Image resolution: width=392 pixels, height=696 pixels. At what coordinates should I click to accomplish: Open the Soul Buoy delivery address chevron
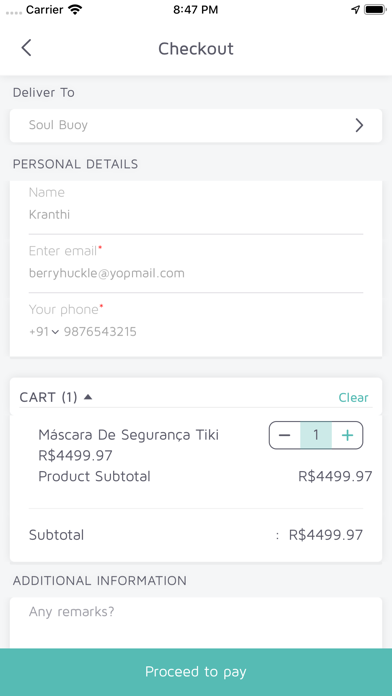(x=359, y=126)
